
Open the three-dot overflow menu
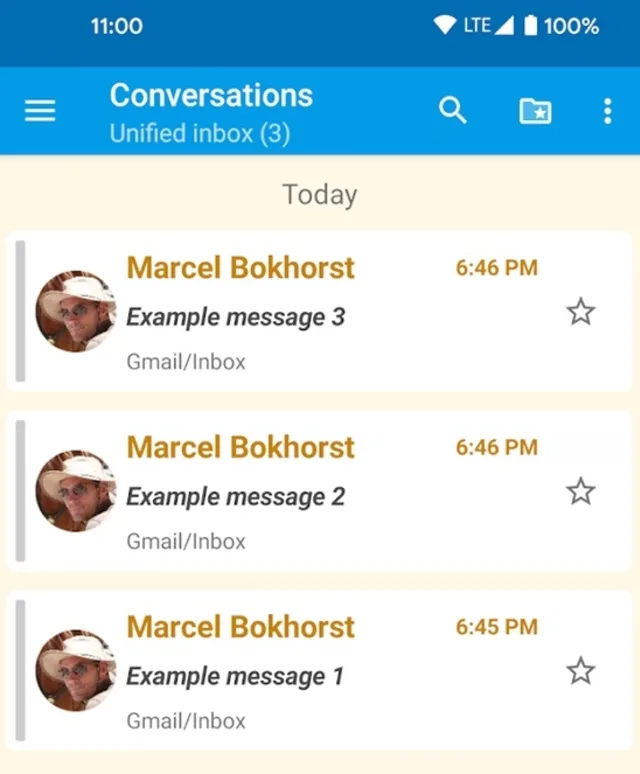coord(607,111)
